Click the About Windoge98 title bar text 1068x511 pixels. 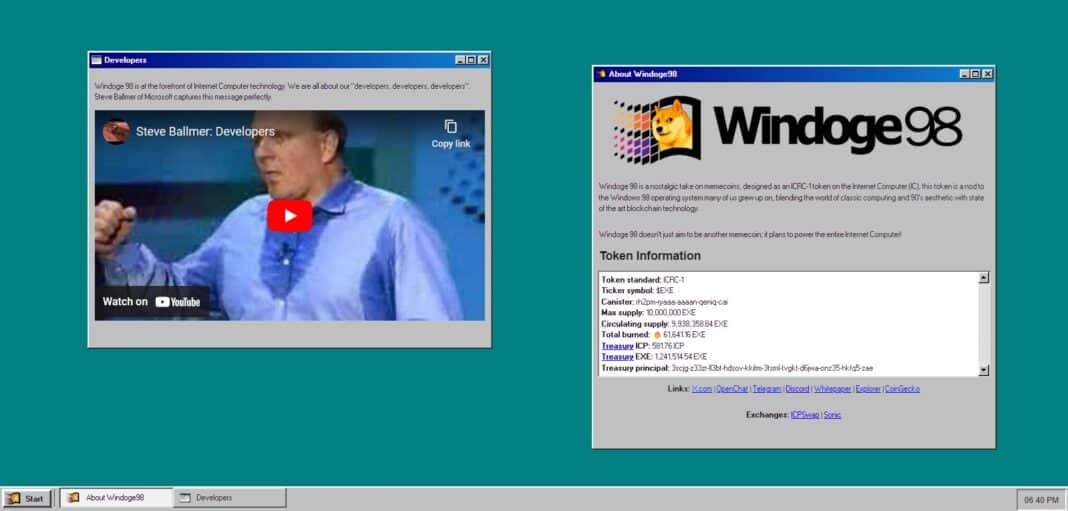pyautogui.click(x=642, y=74)
